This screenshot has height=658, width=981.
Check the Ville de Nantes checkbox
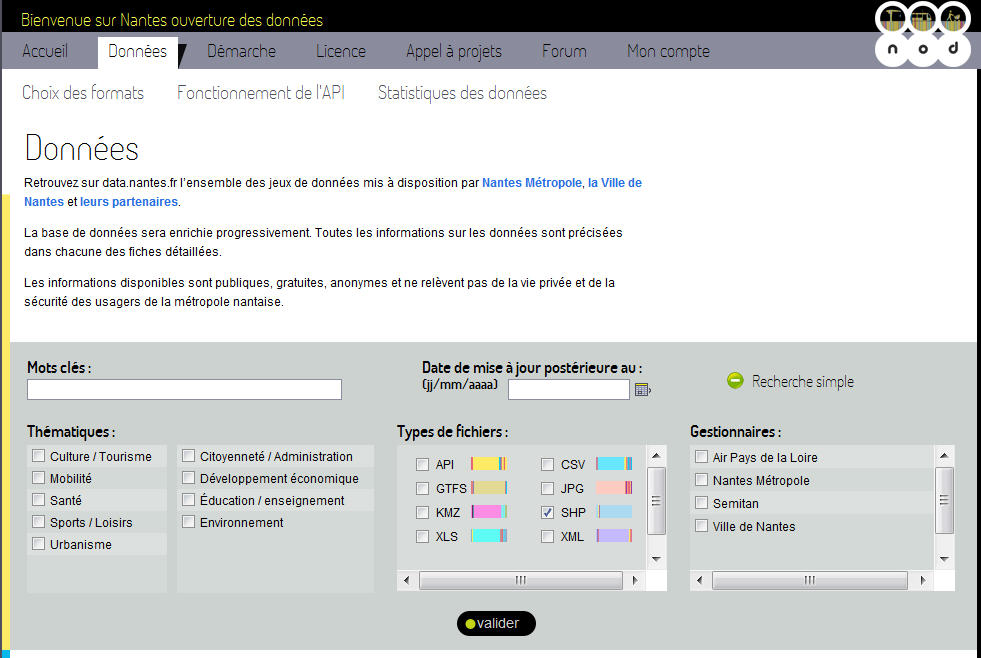coord(701,526)
